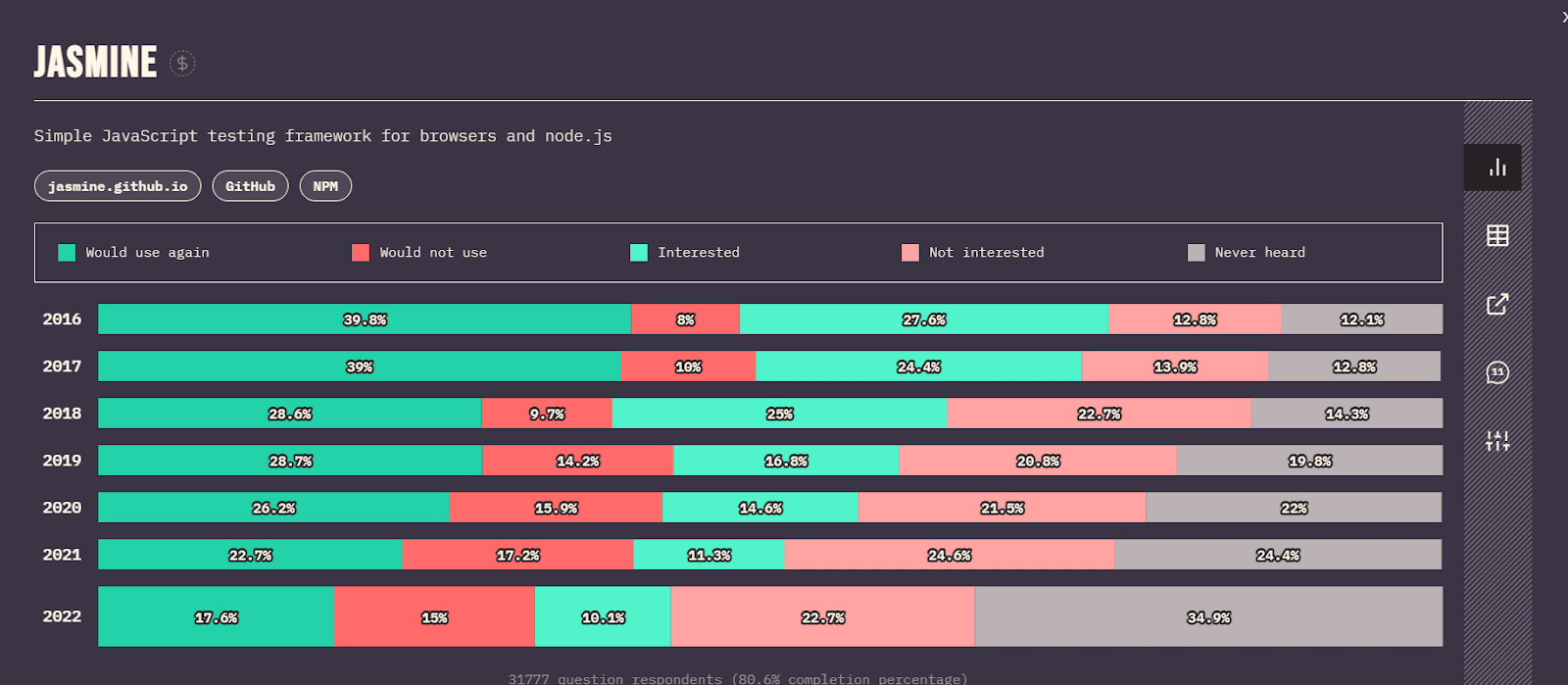Select the 2016 'Would use again' 39.8% bar
This screenshot has height=685, width=1568.
pyautogui.click(x=365, y=319)
